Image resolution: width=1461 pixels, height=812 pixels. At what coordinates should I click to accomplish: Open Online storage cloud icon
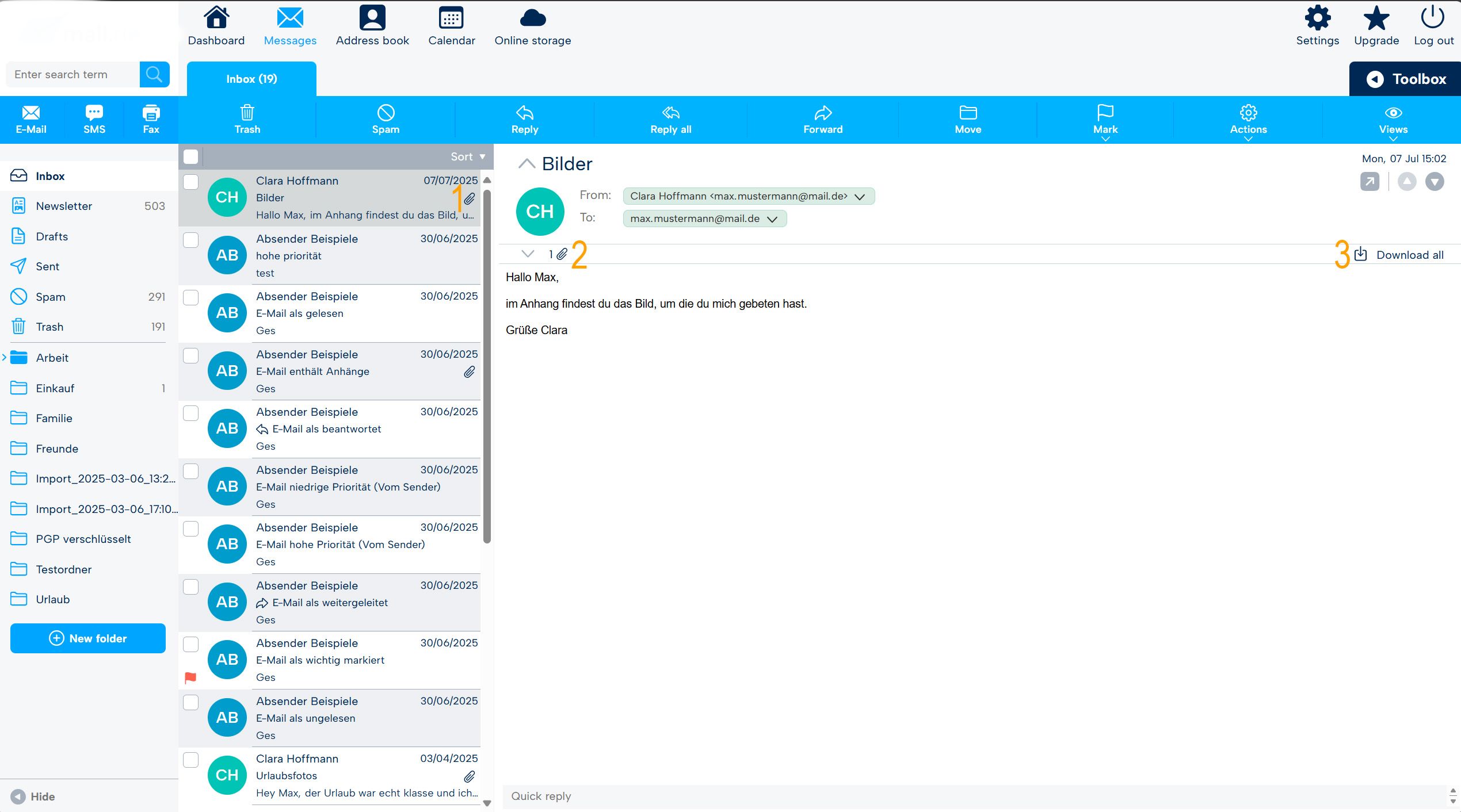pyautogui.click(x=533, y=18)
